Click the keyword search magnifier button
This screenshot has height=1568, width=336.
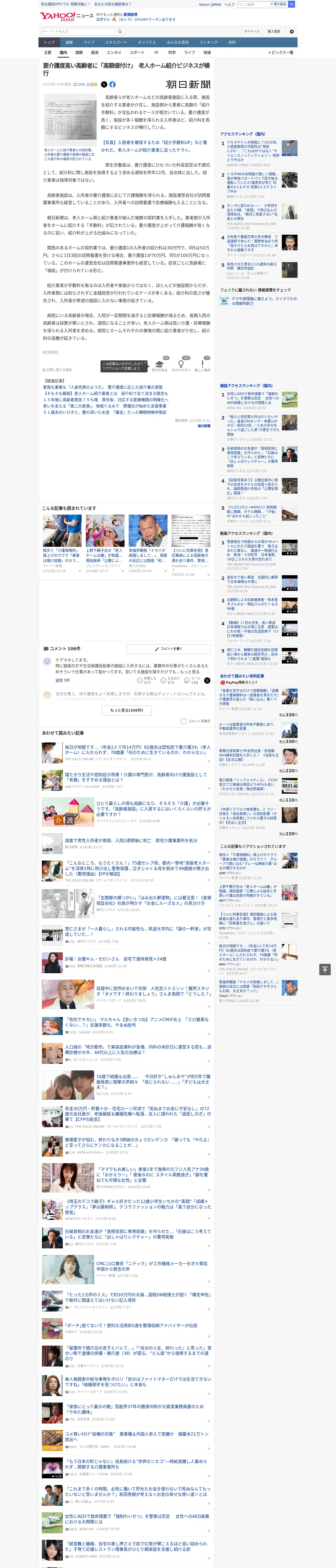pyautogui.click(x=120, y=32)
